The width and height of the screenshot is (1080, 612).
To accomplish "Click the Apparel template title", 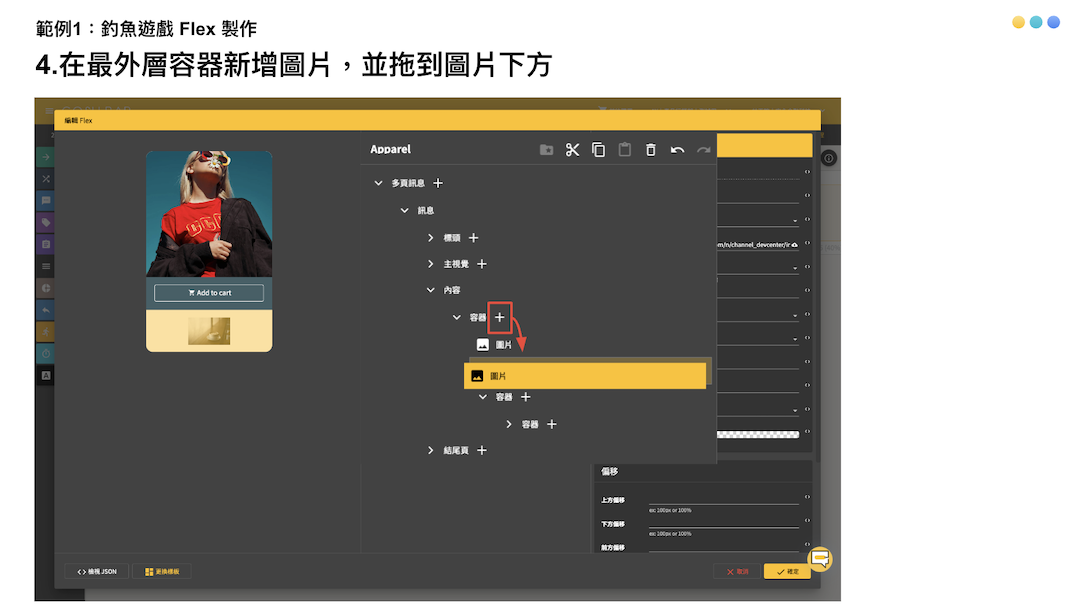I will coord(390,149).
